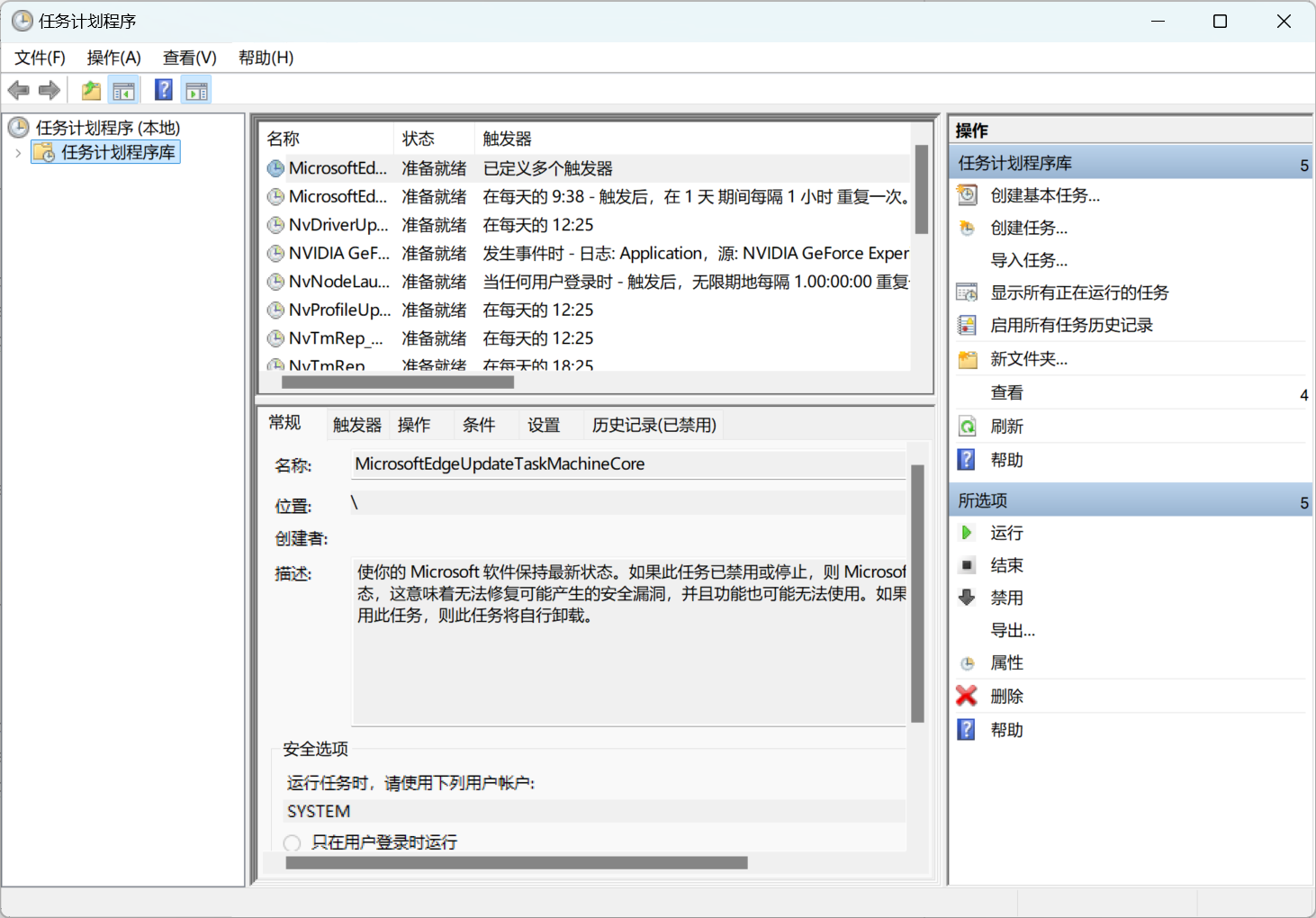Viewport: 1316px width, 918px height.
Task: Click the 导入任务... action link
Action: click(1029, 260)
